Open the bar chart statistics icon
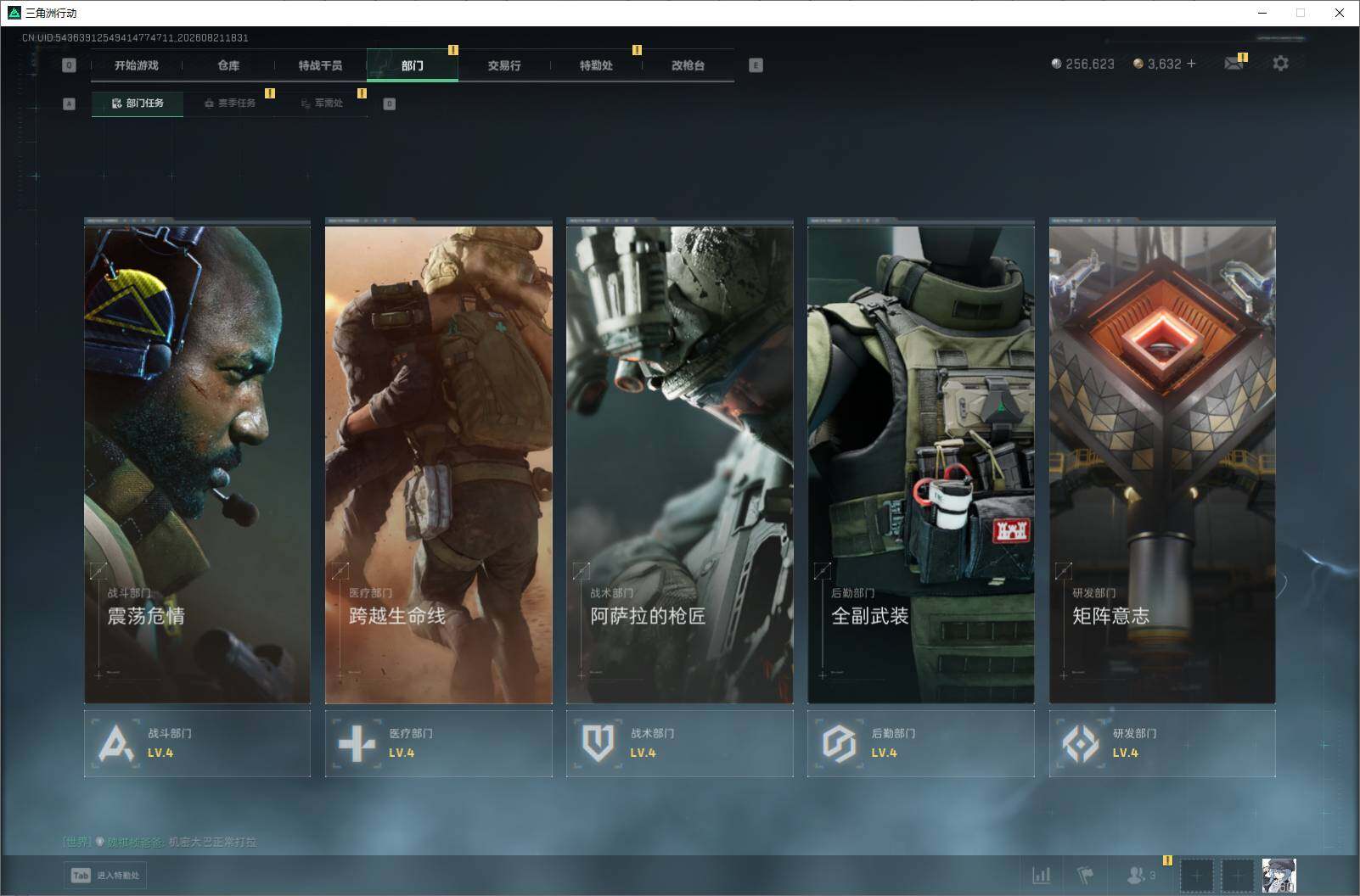Screen dimensions: 1360x896 point(1041,875)
